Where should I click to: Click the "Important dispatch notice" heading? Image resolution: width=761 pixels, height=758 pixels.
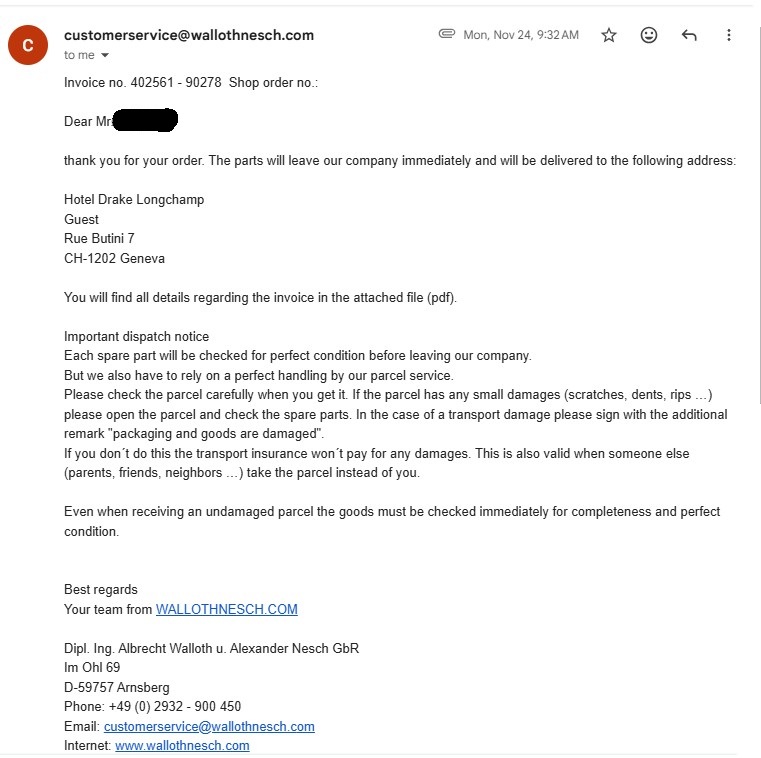pos(137,336)
